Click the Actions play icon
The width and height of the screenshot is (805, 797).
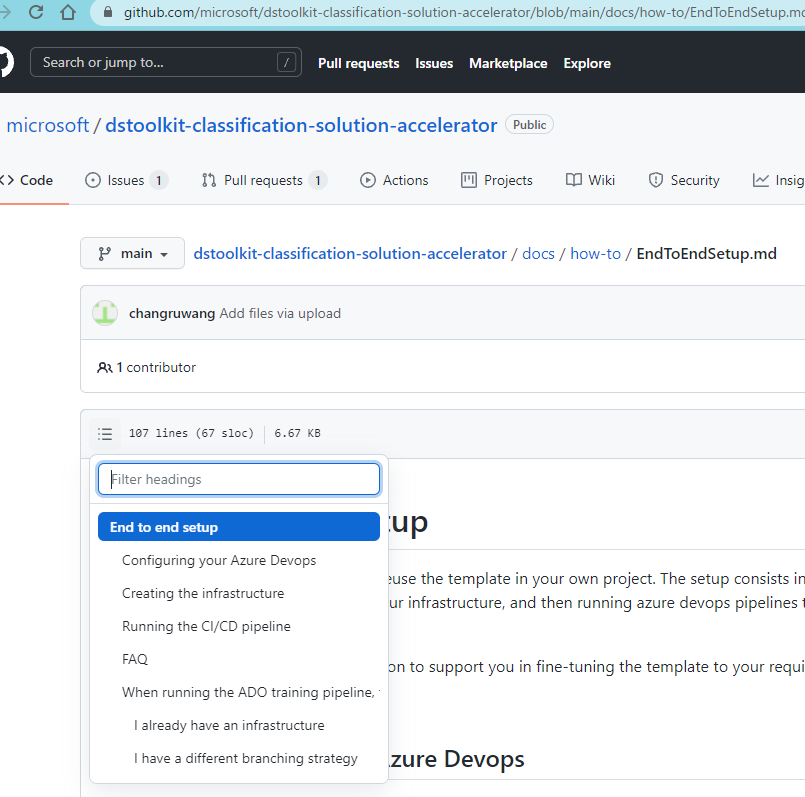[x=368, y=180]
